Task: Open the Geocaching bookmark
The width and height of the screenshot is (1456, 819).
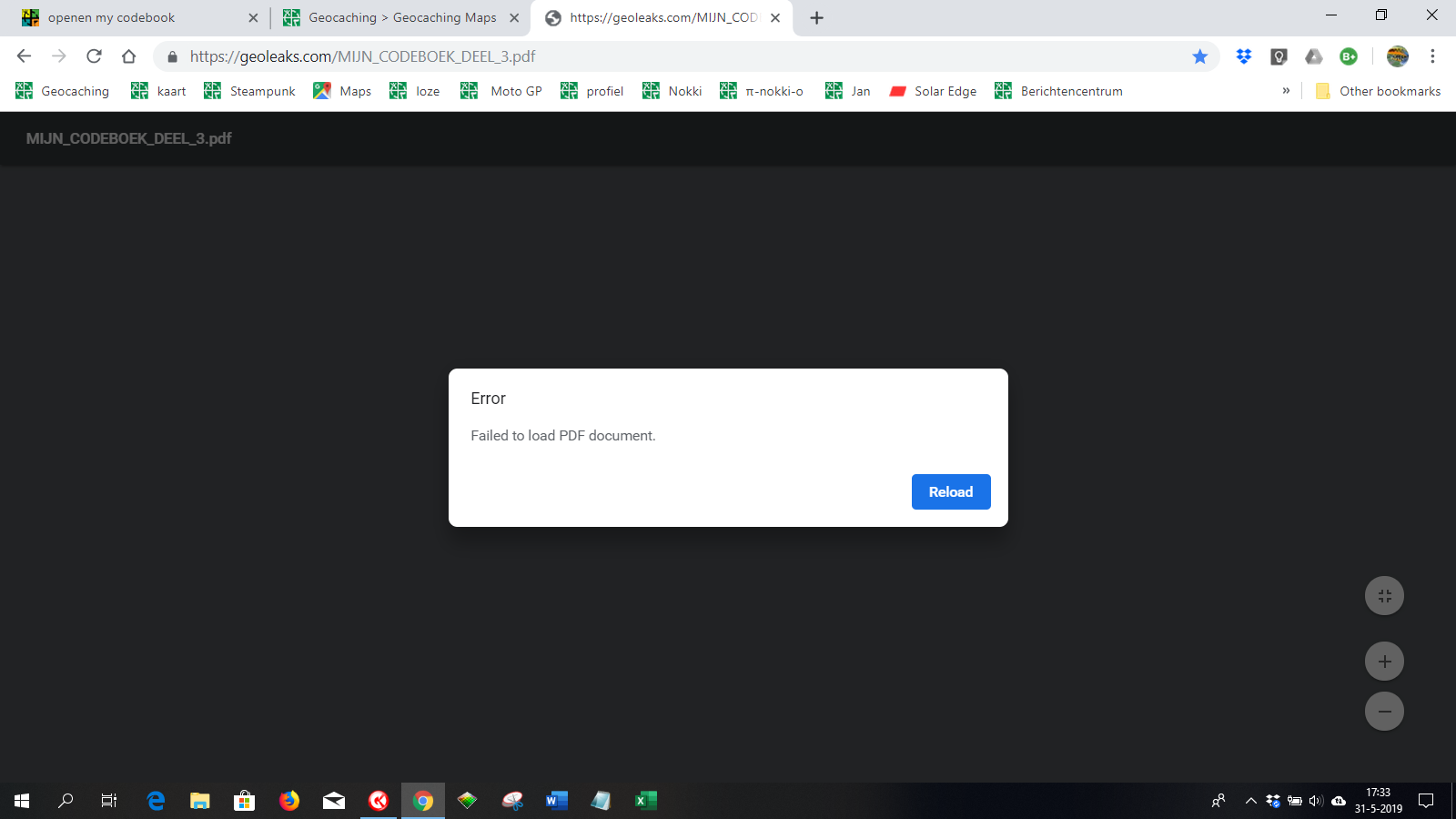Action: pyautogui.click(x=63, y=91)
